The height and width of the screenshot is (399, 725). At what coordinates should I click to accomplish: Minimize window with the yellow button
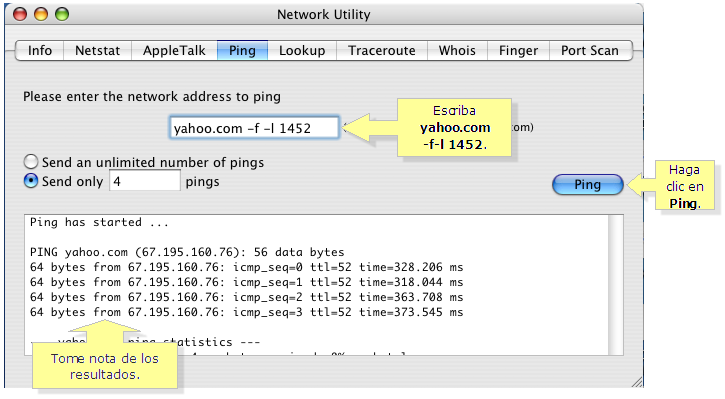pyautogui.click(x=41, y=14)
